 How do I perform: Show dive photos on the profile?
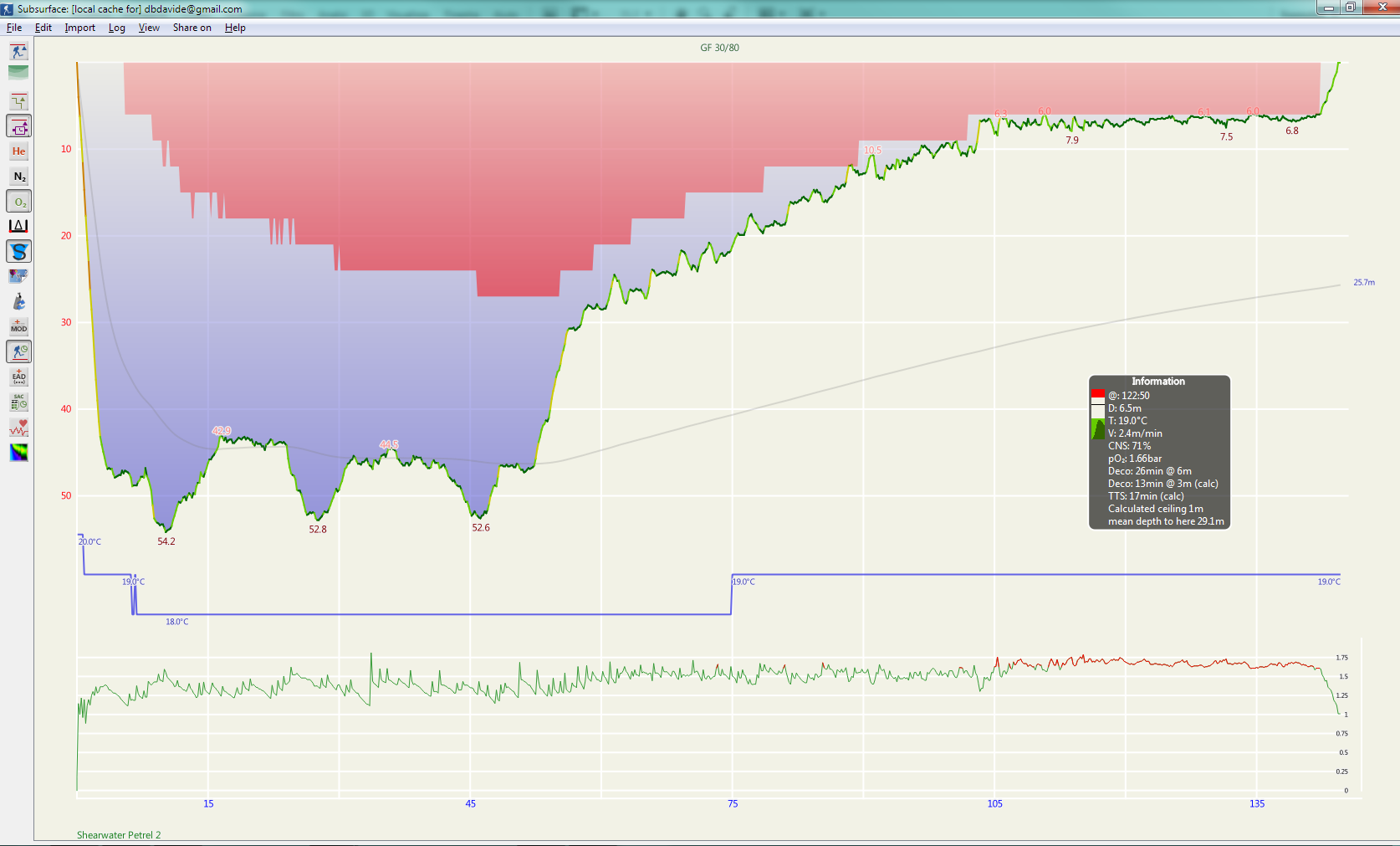18,276
